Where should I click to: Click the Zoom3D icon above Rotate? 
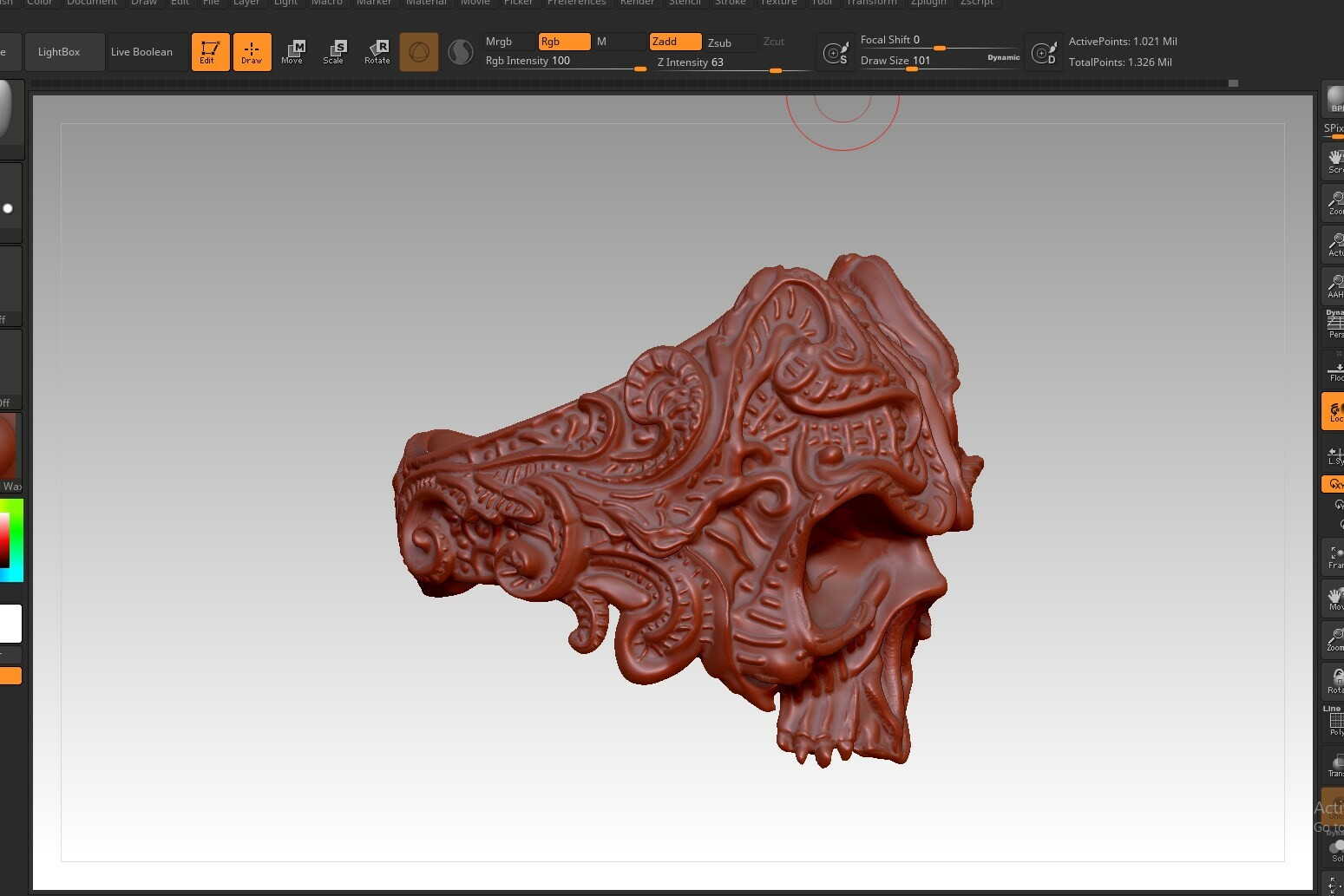click(1334, 640)
